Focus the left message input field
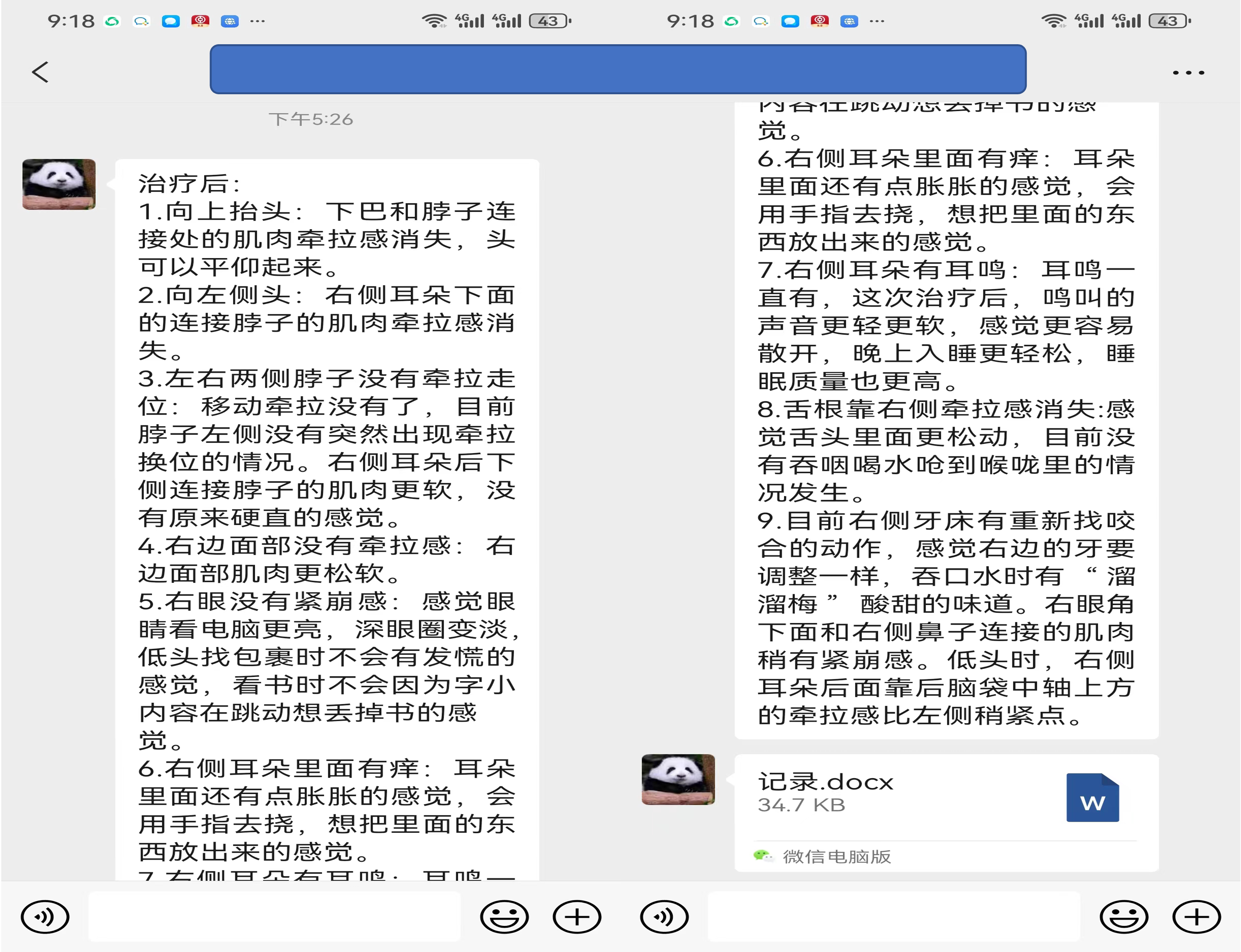Screen dimensions: 1241x952 tap(274, 916)
